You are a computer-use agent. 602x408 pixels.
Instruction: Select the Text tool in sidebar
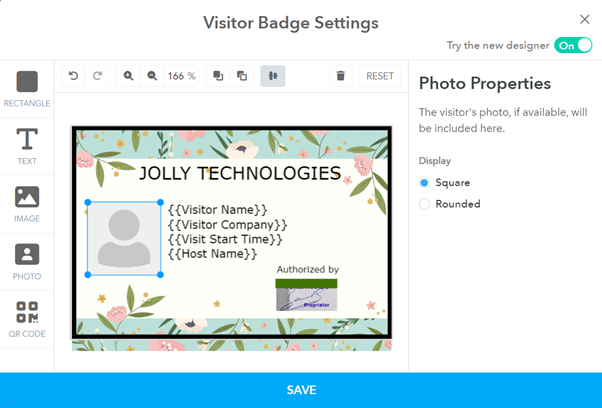(27, 146)
